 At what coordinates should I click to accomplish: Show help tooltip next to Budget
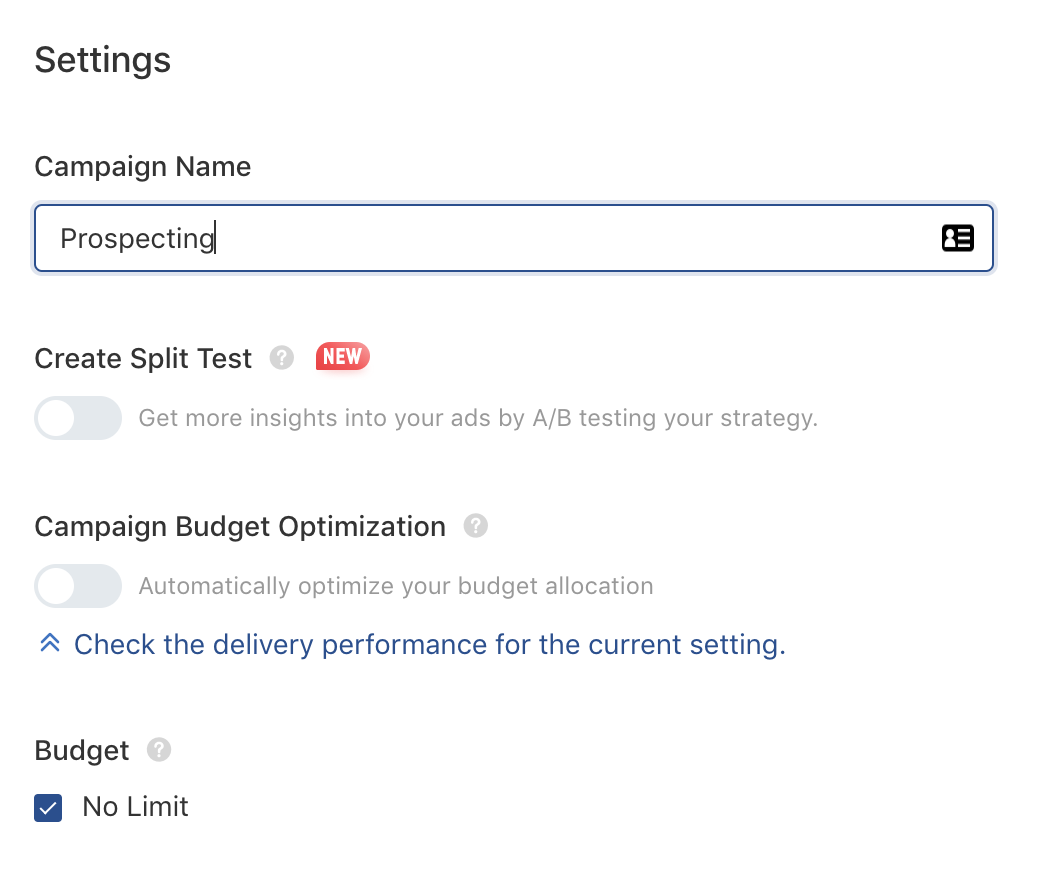coord(159,750)
